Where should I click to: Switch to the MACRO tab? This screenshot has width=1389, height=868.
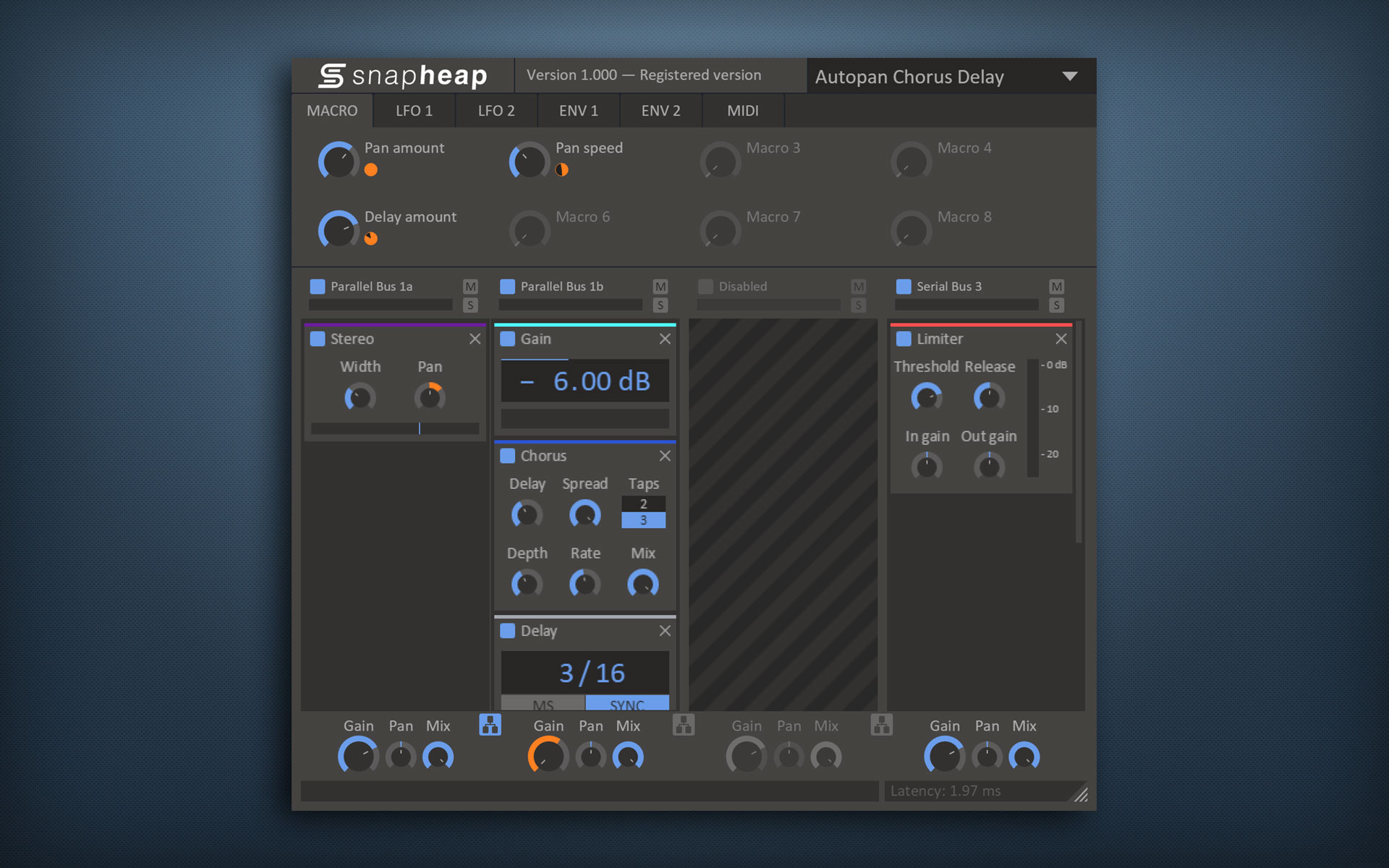332,111
